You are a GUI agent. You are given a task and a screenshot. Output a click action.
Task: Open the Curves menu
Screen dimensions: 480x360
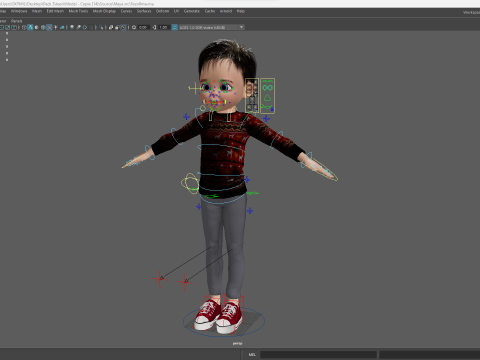click(x=126, y=11)
